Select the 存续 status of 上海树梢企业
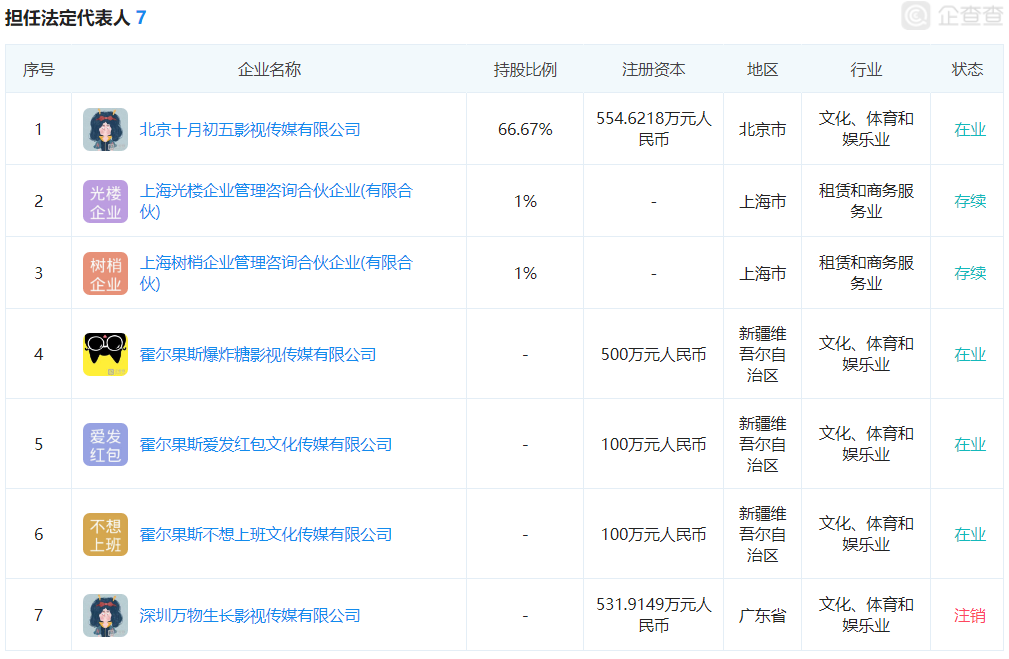 click(x=970, y=274)
